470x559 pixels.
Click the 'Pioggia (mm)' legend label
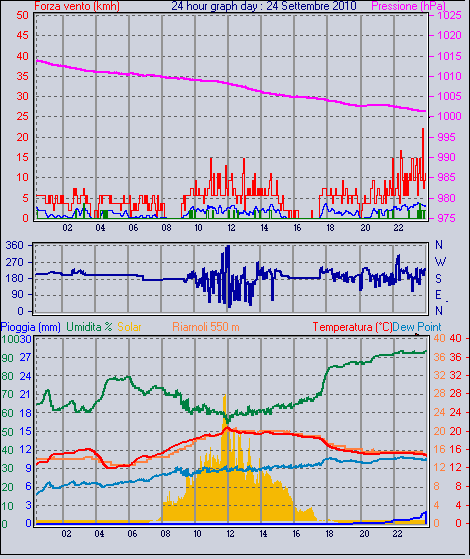point(30,327)
